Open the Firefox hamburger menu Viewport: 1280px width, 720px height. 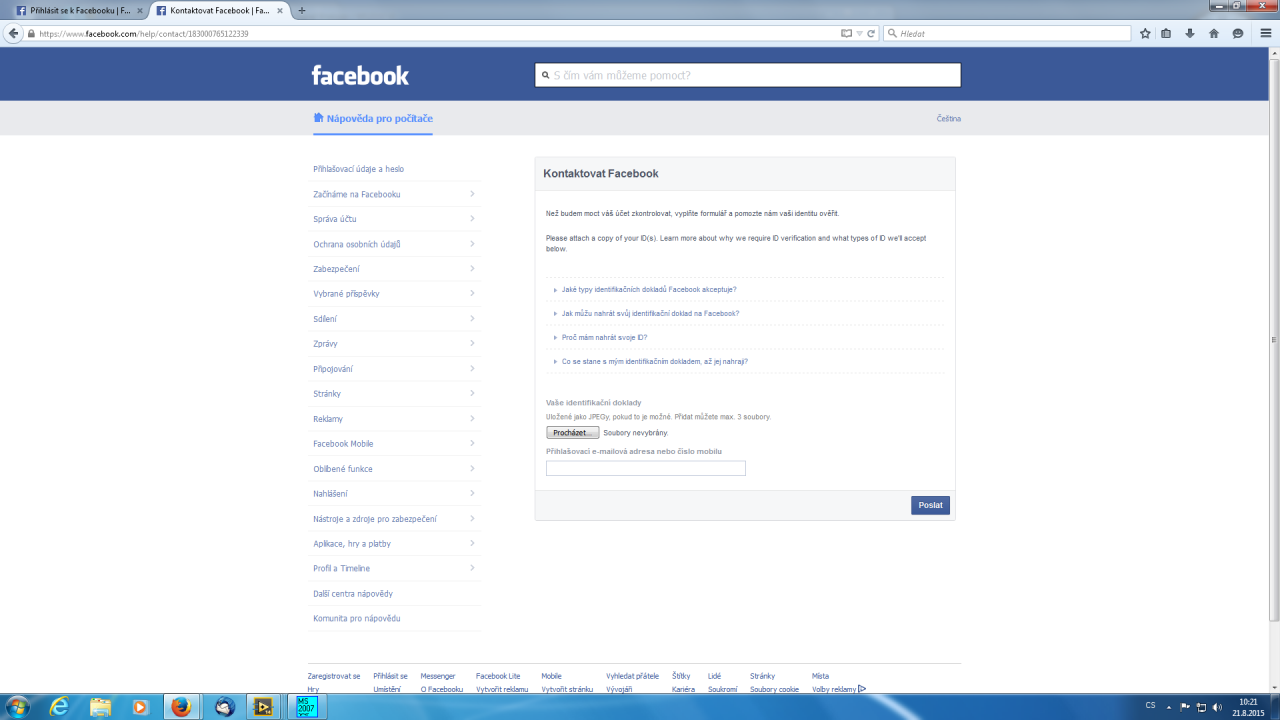[x=1265, y=33]
